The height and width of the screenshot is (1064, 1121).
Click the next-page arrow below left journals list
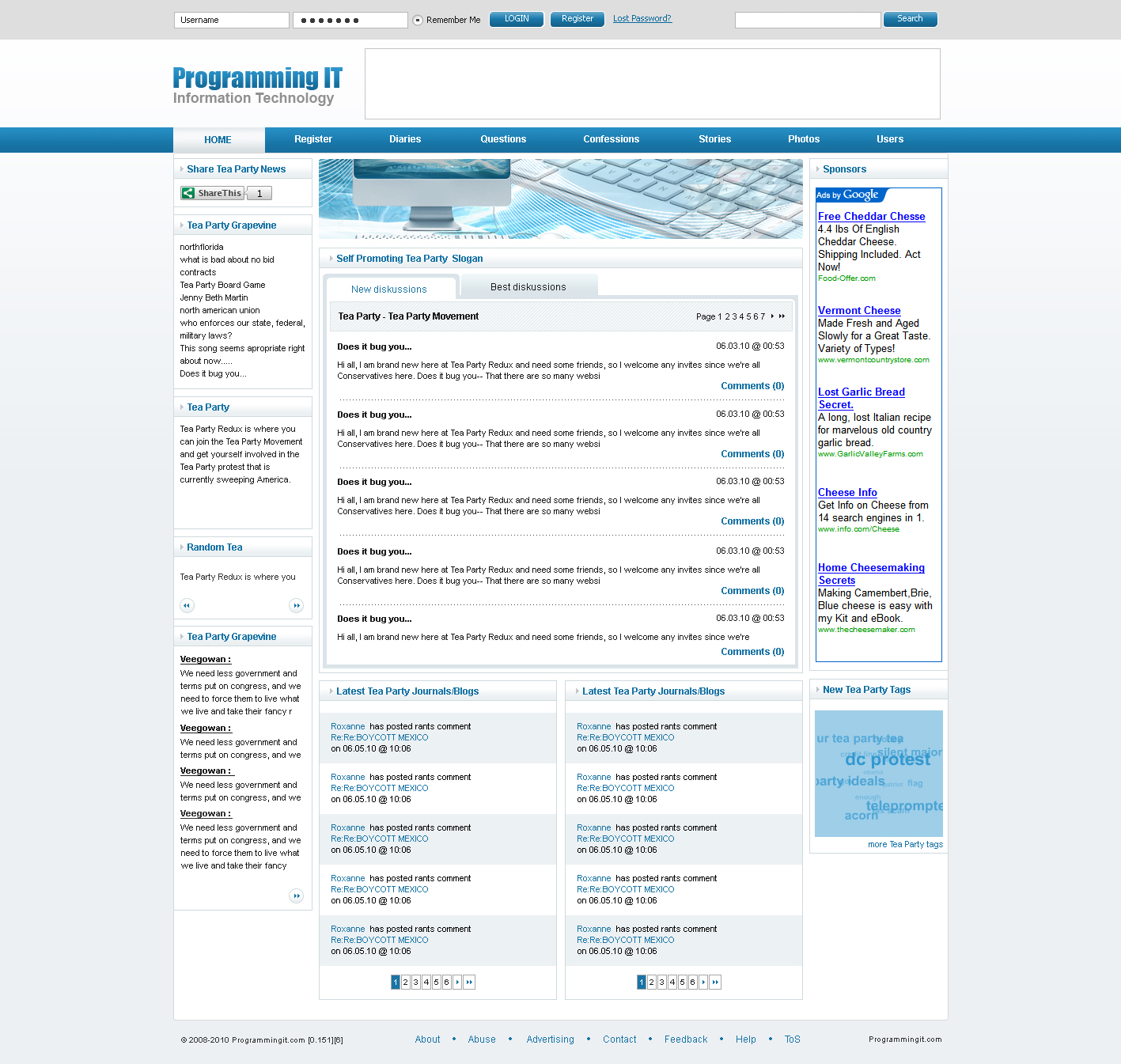pyautogui.click(x=457, y=982)
